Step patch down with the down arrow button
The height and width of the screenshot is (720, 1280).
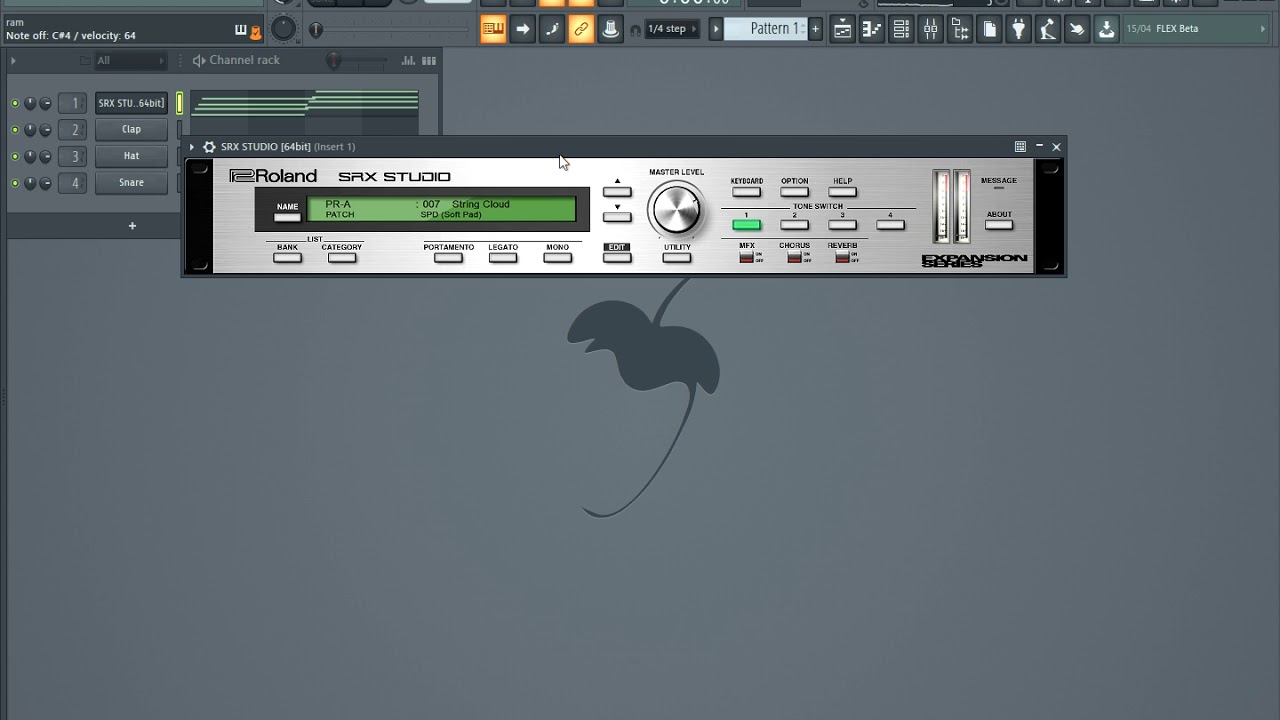pos(617,216)
